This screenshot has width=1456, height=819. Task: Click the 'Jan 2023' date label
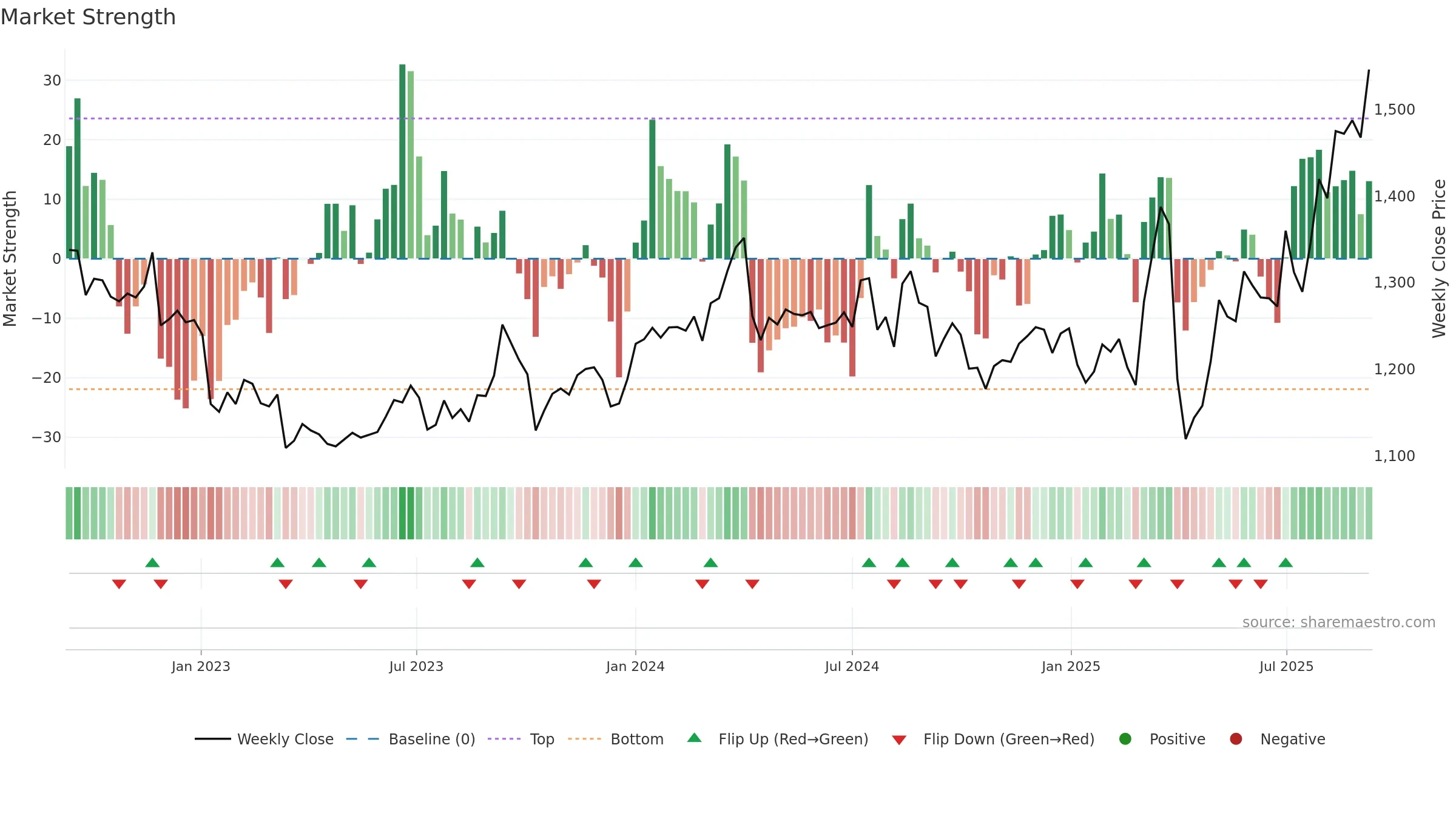[x=201, y=667]
